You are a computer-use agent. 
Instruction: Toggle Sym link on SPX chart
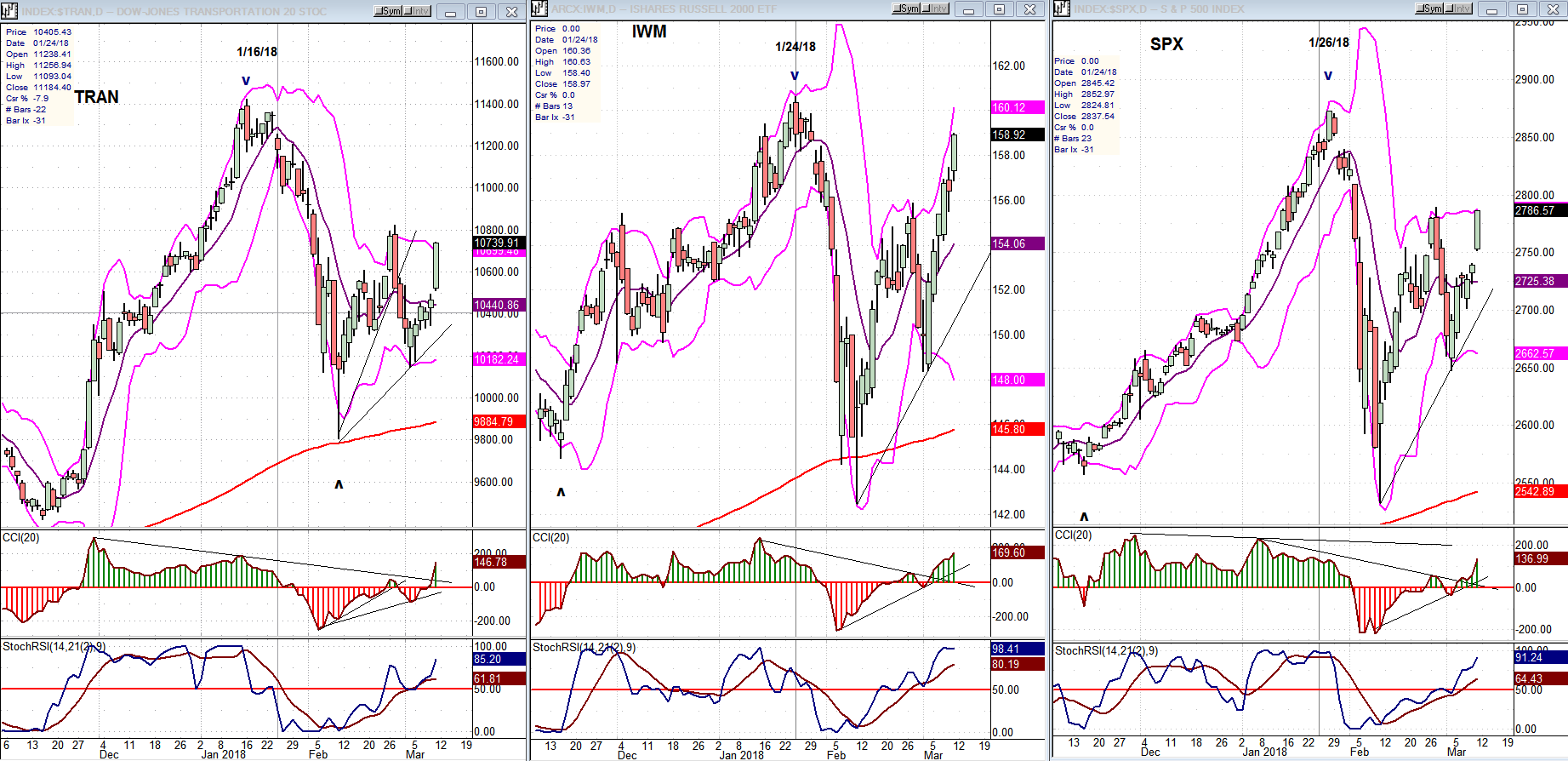point(1429,9)
